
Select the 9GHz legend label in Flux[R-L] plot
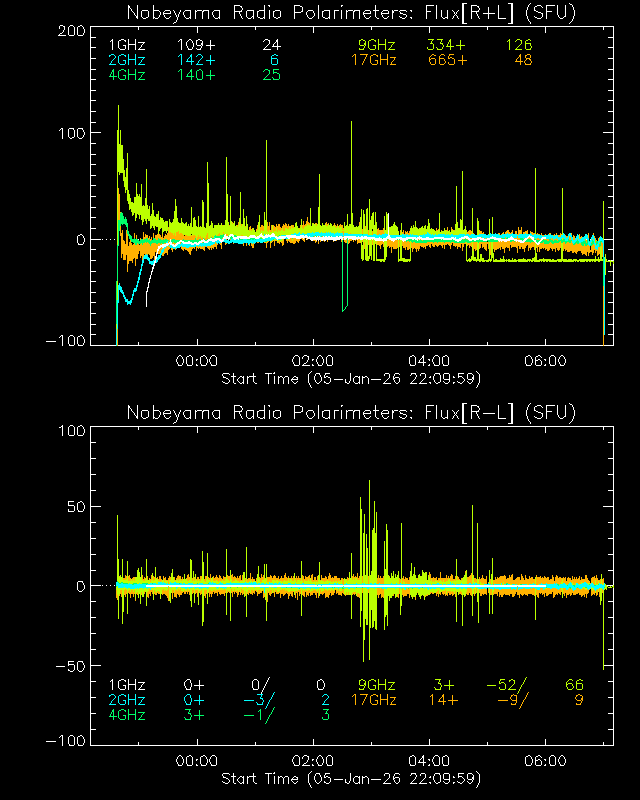coord(377,685)
